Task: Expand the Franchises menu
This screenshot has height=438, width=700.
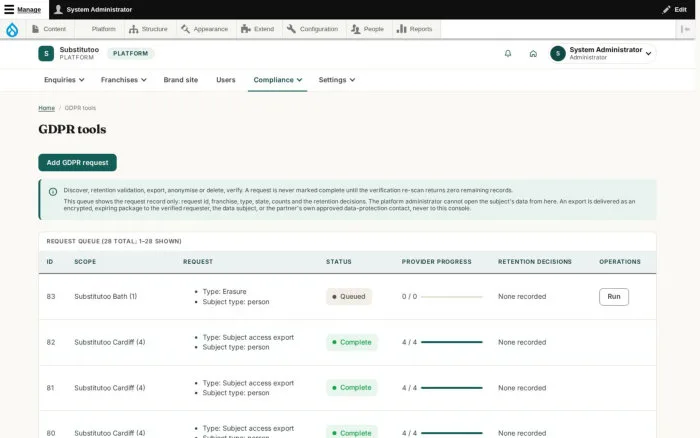Action: click(x=124, y=80)
